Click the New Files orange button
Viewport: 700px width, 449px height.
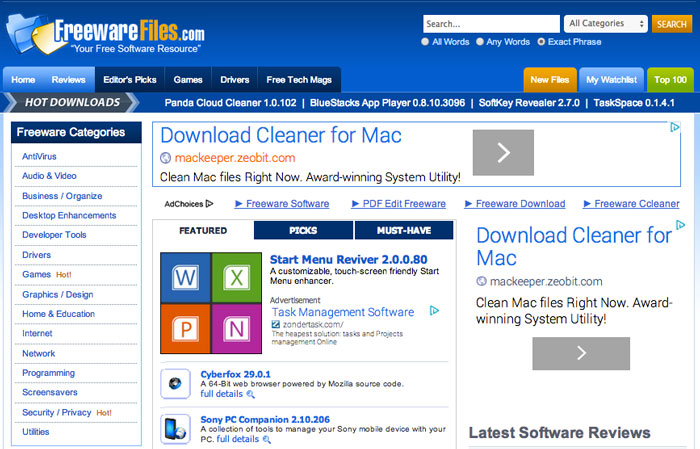(x=550, y=80)
